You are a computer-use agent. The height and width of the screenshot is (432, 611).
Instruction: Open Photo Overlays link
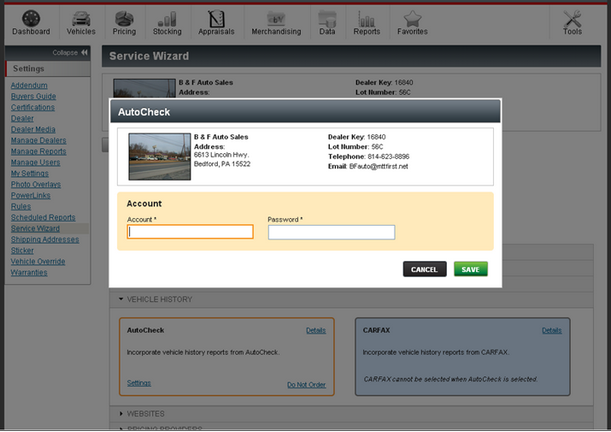[x=35, y=184]
